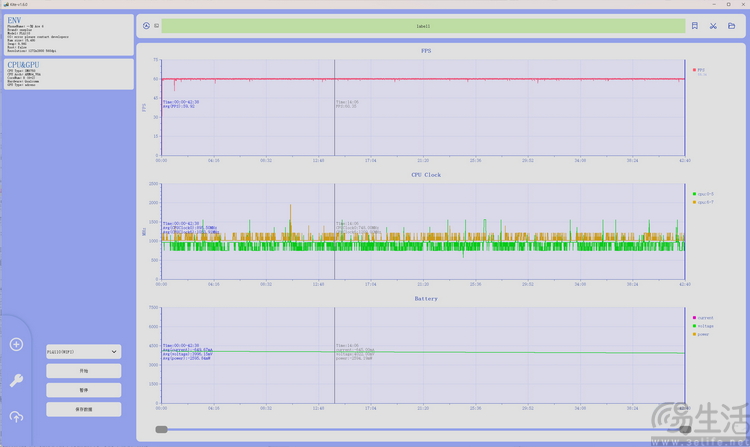Click the circled up-arrow icon beside label bar
This screenshot has height=447, width=750.
[146, 26]
